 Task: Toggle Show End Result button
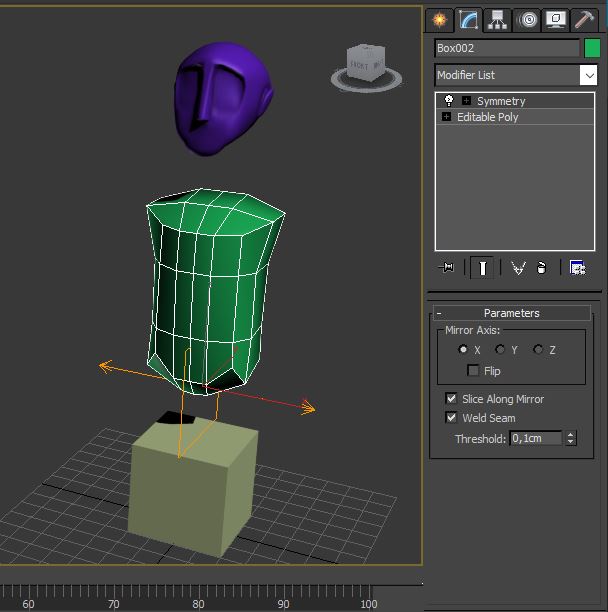click(482, 267)
